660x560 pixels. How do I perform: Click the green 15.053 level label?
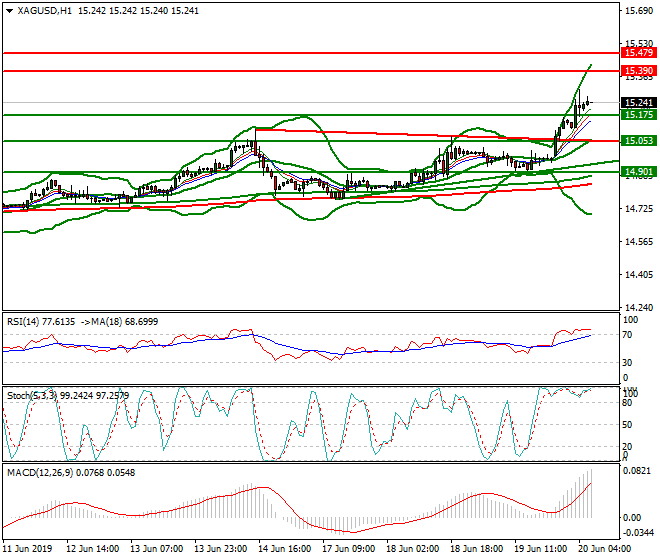639,141
